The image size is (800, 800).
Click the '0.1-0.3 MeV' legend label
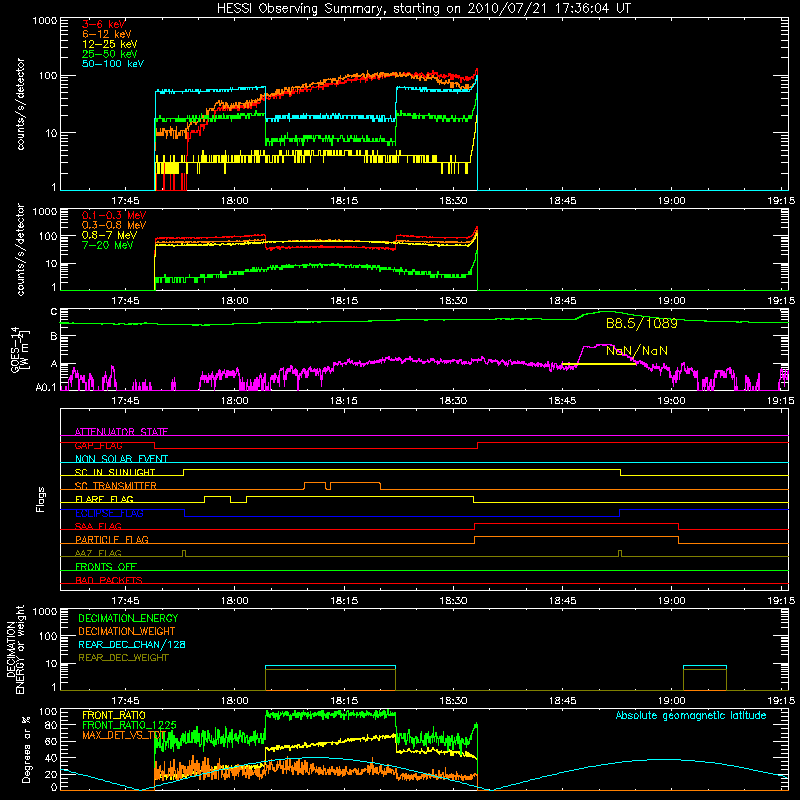114,215
